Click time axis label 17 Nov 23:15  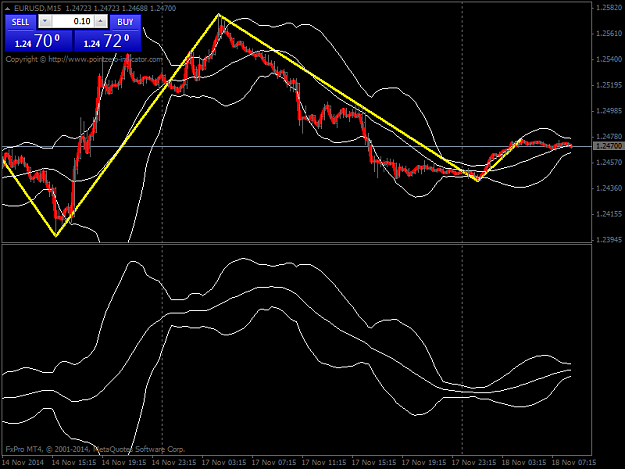pyautogui.click(x=474, y=463)
